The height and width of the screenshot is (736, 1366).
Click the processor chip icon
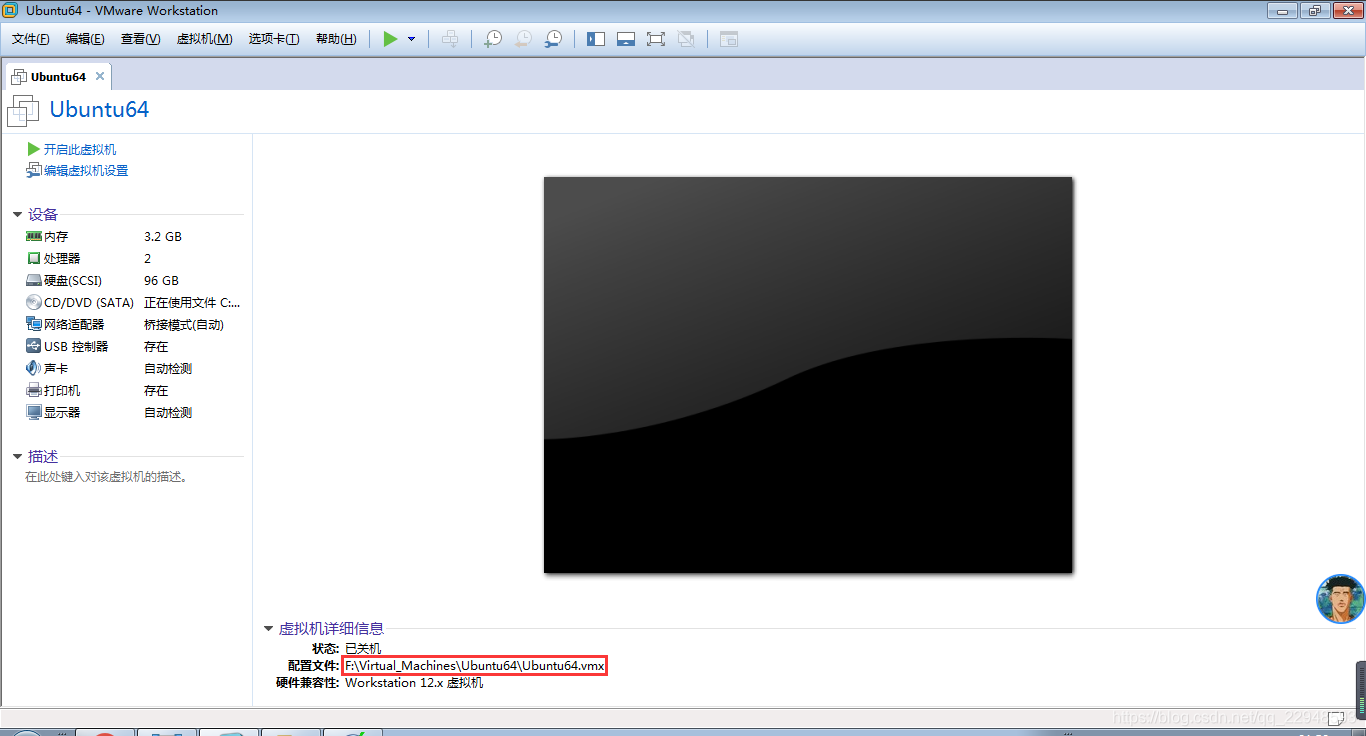coord(34,258)
